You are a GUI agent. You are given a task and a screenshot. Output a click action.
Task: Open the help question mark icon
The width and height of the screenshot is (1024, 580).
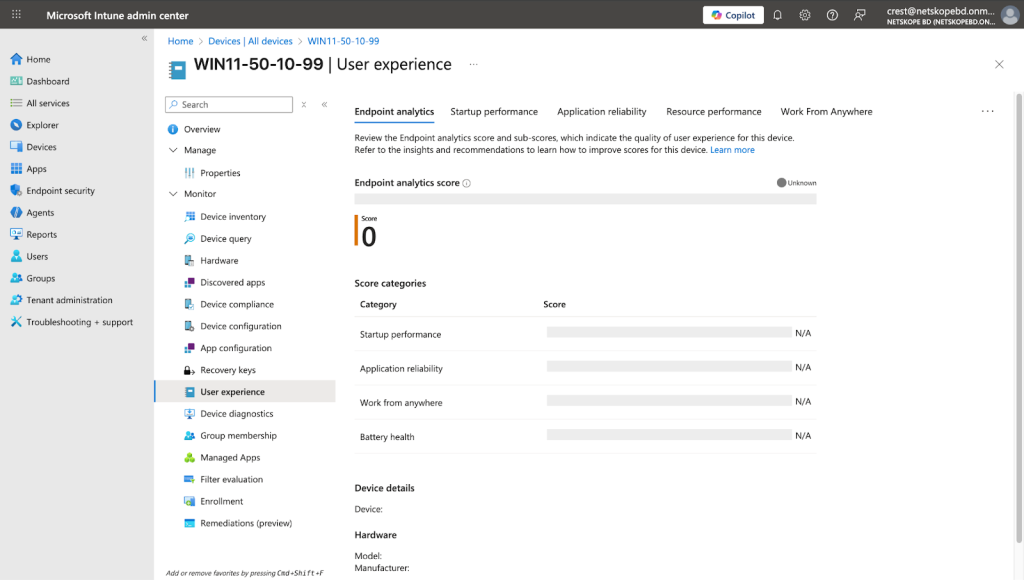(832, 15)
